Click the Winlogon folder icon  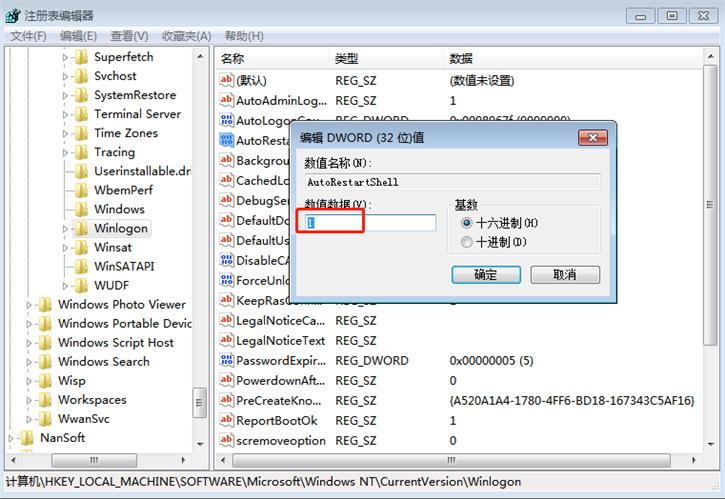pyautogui.click(x=81, y=228)
